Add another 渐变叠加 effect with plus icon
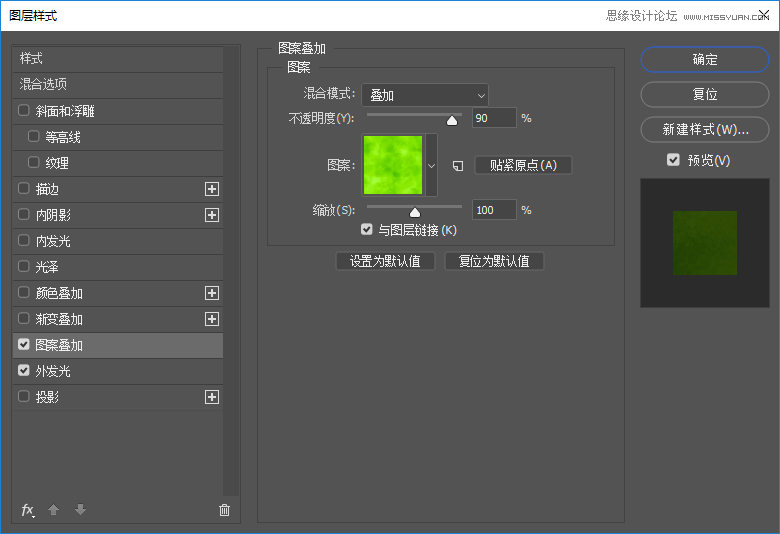This screenshot has width=780, height=534. tap(212, 319)
